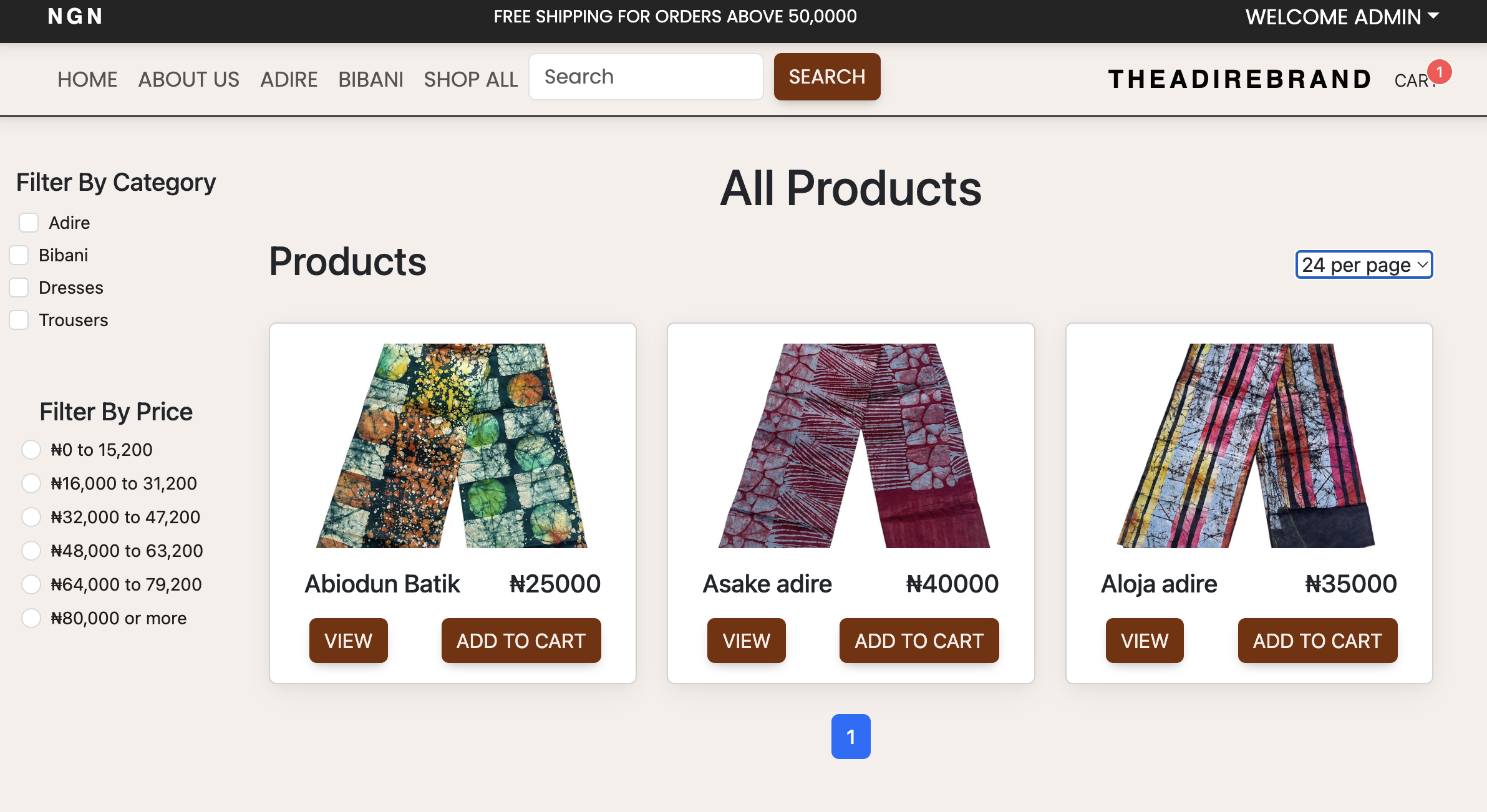Expand the Welcome Admin dropdown menu
The height and width of the screenshot is (812, 1487).
(1342, 17)
